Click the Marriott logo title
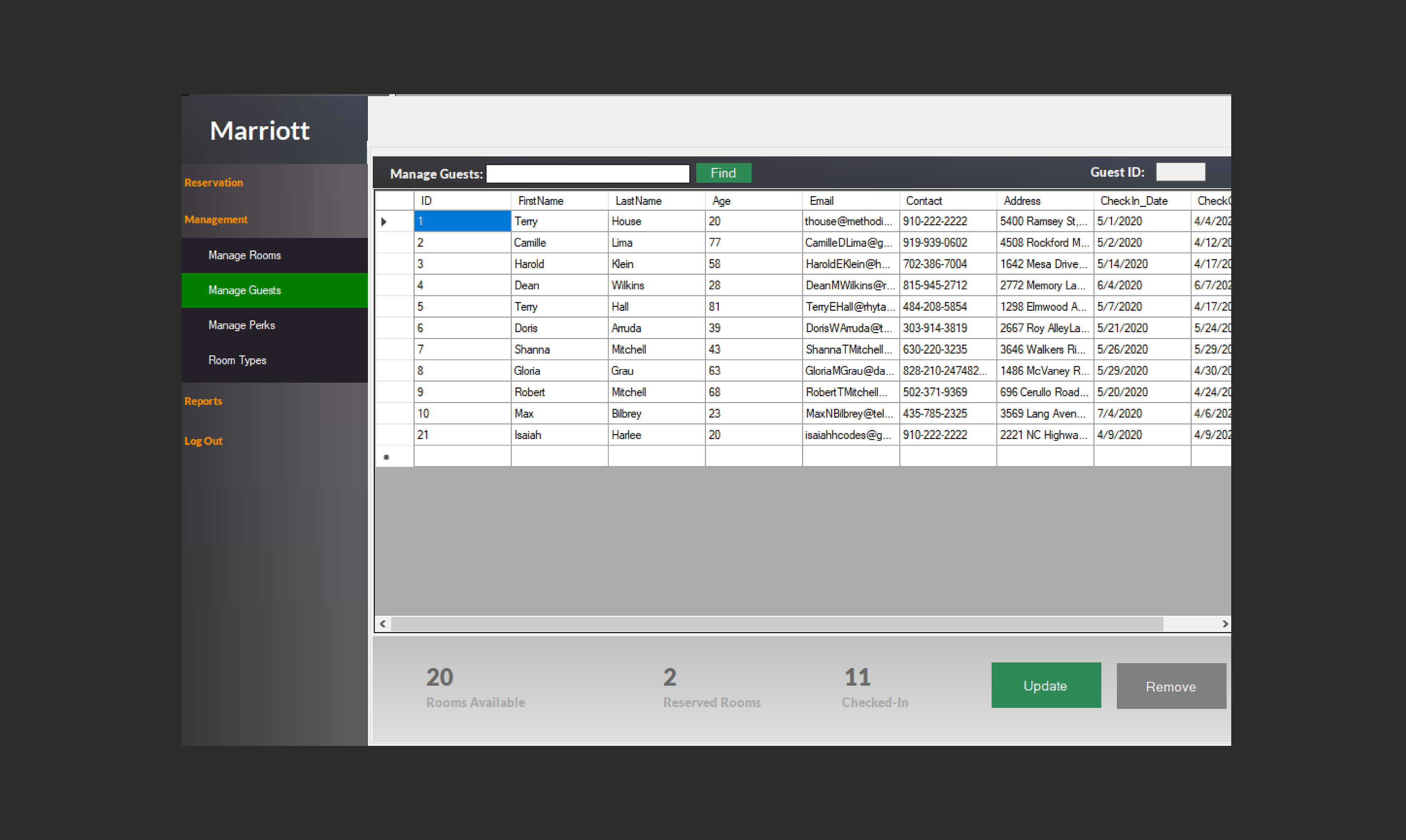Image resolution: width=1406 pixels, height=840 pixels. click(260, 131)
